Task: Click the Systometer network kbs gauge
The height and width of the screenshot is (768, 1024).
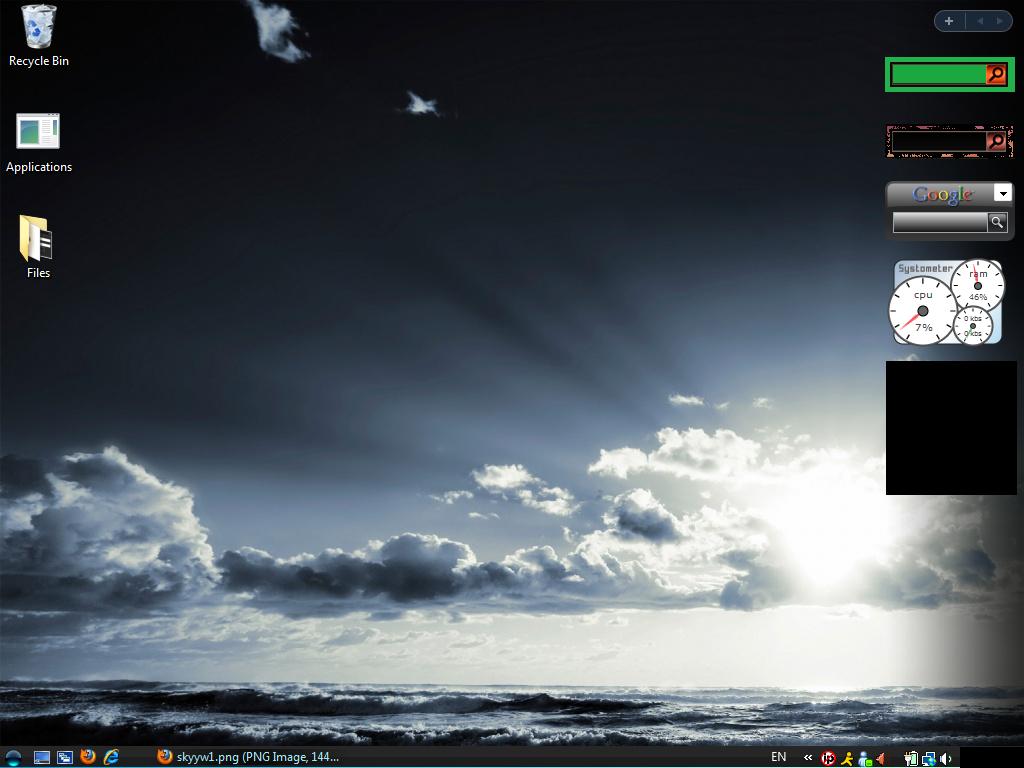Action: (x=973, y=325)
